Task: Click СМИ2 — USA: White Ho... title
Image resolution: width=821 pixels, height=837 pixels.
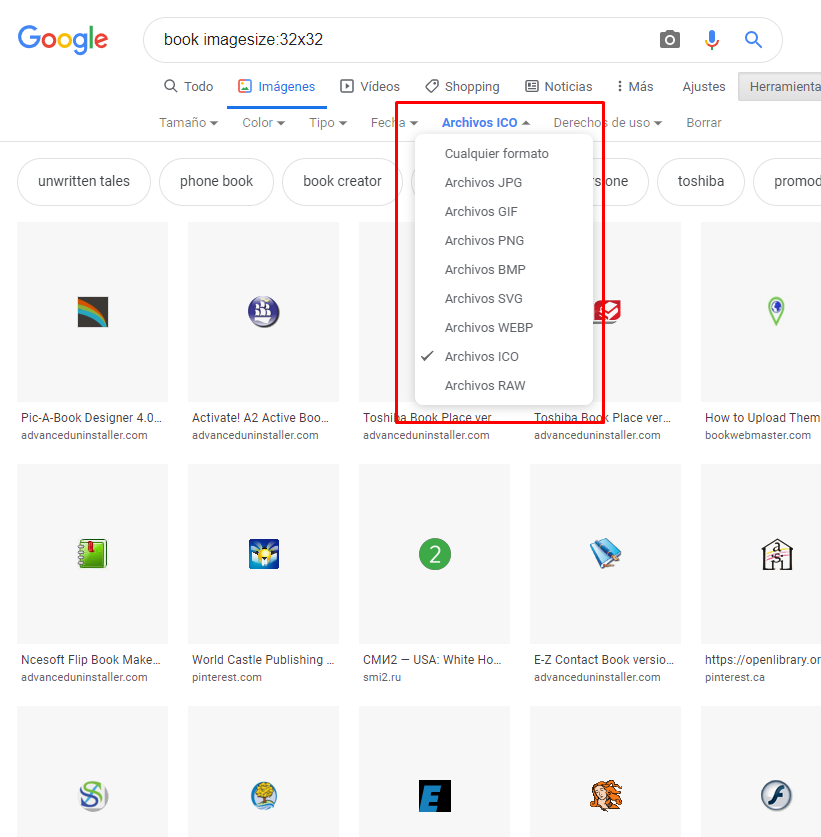Action: click(x=432, y=660)
